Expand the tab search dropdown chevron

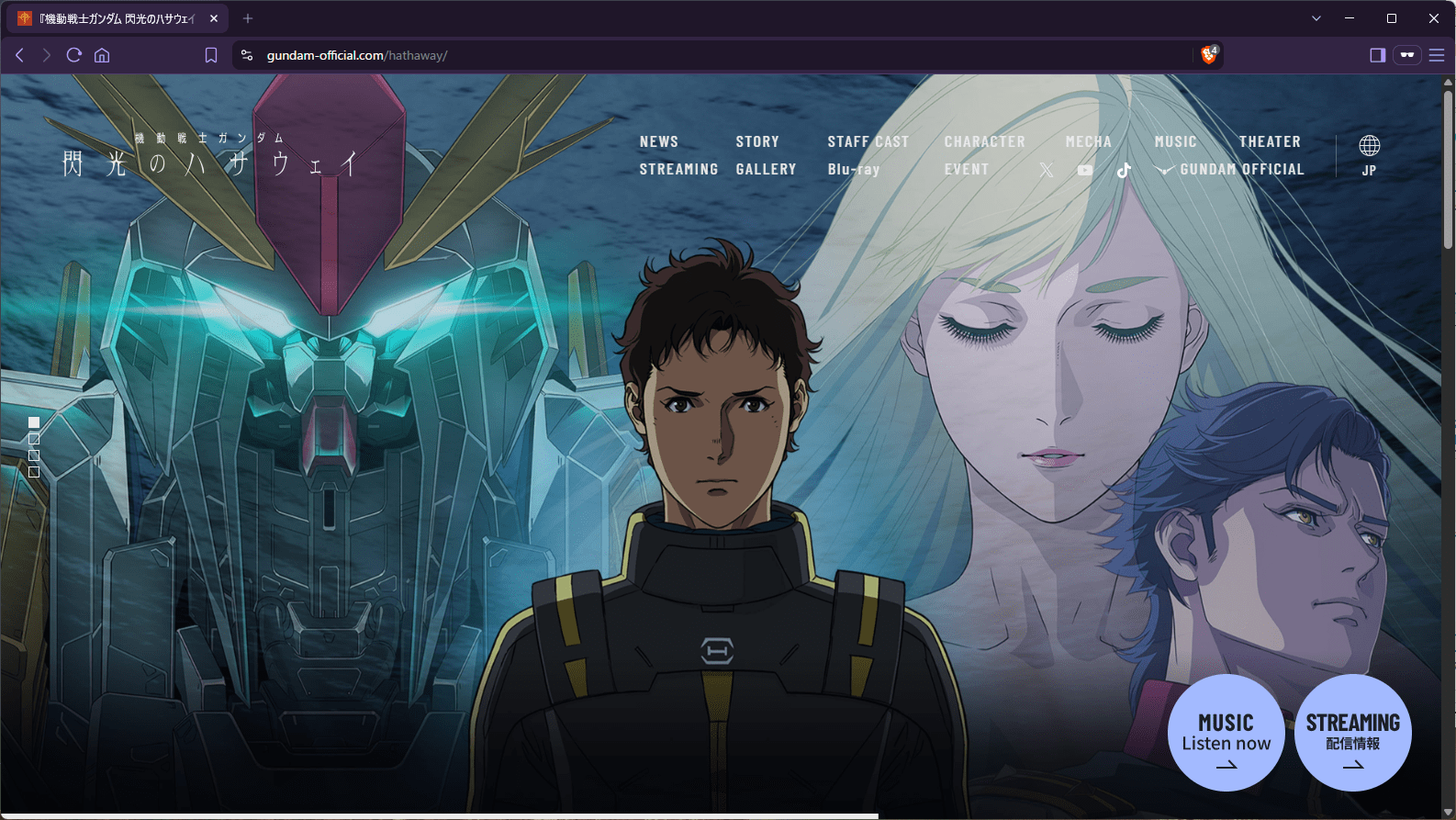click(1316, 18)
